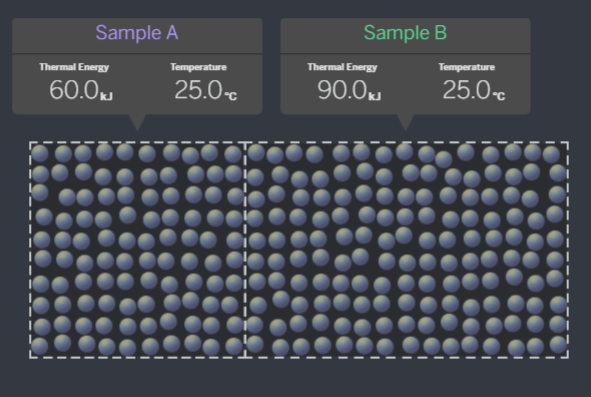This screenshot has width=591, height=397.
Task: Click the Sample B callout pointer arrow
Action: (x=406, y=122)
